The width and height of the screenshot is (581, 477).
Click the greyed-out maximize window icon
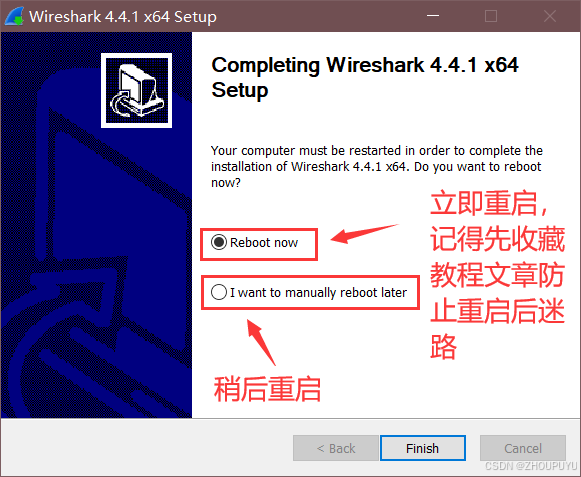tap(491, 16)
